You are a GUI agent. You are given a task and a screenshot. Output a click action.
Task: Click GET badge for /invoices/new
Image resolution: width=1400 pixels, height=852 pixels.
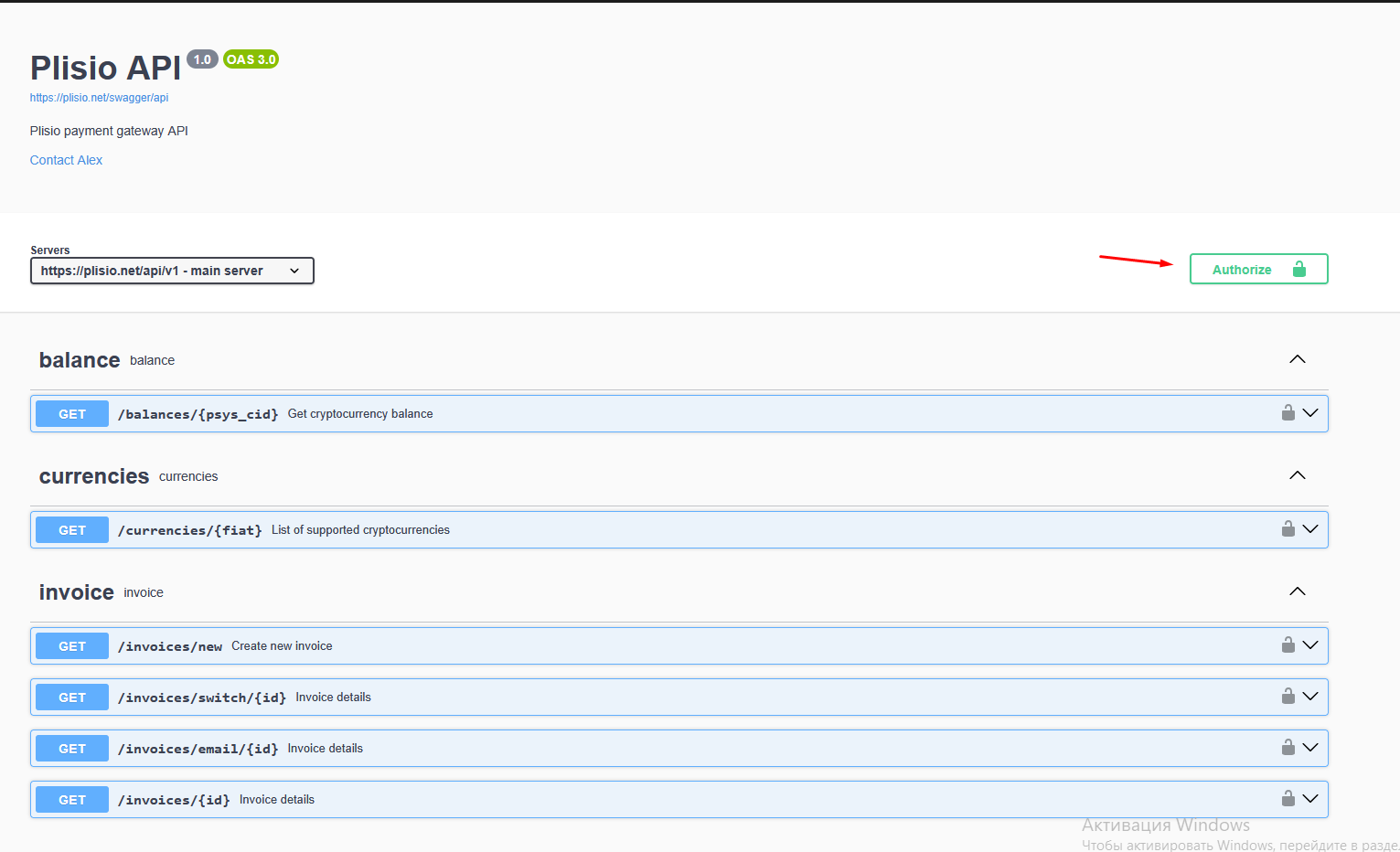click(72, 646)
